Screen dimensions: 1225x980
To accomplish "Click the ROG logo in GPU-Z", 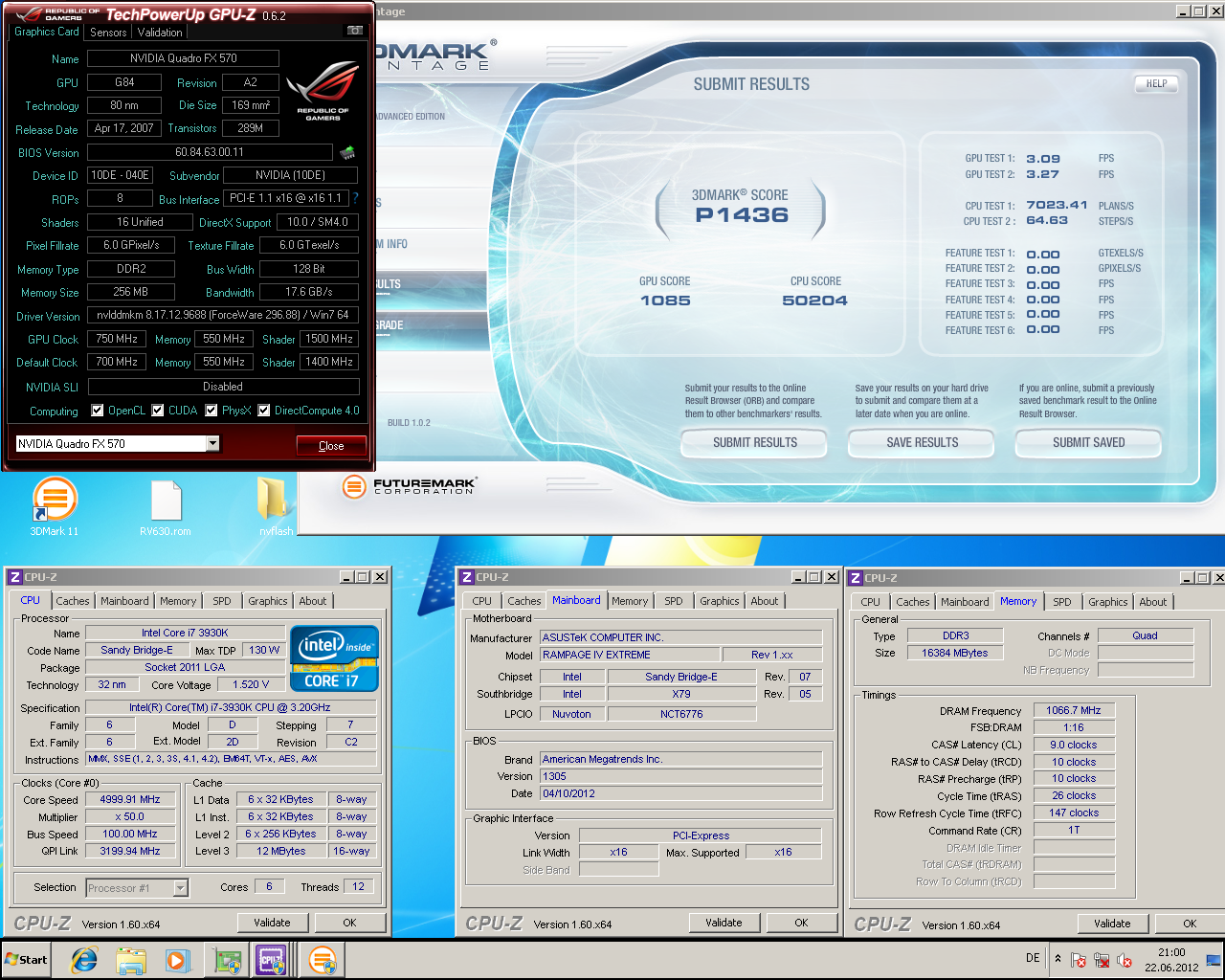I will tap(323, 91).
